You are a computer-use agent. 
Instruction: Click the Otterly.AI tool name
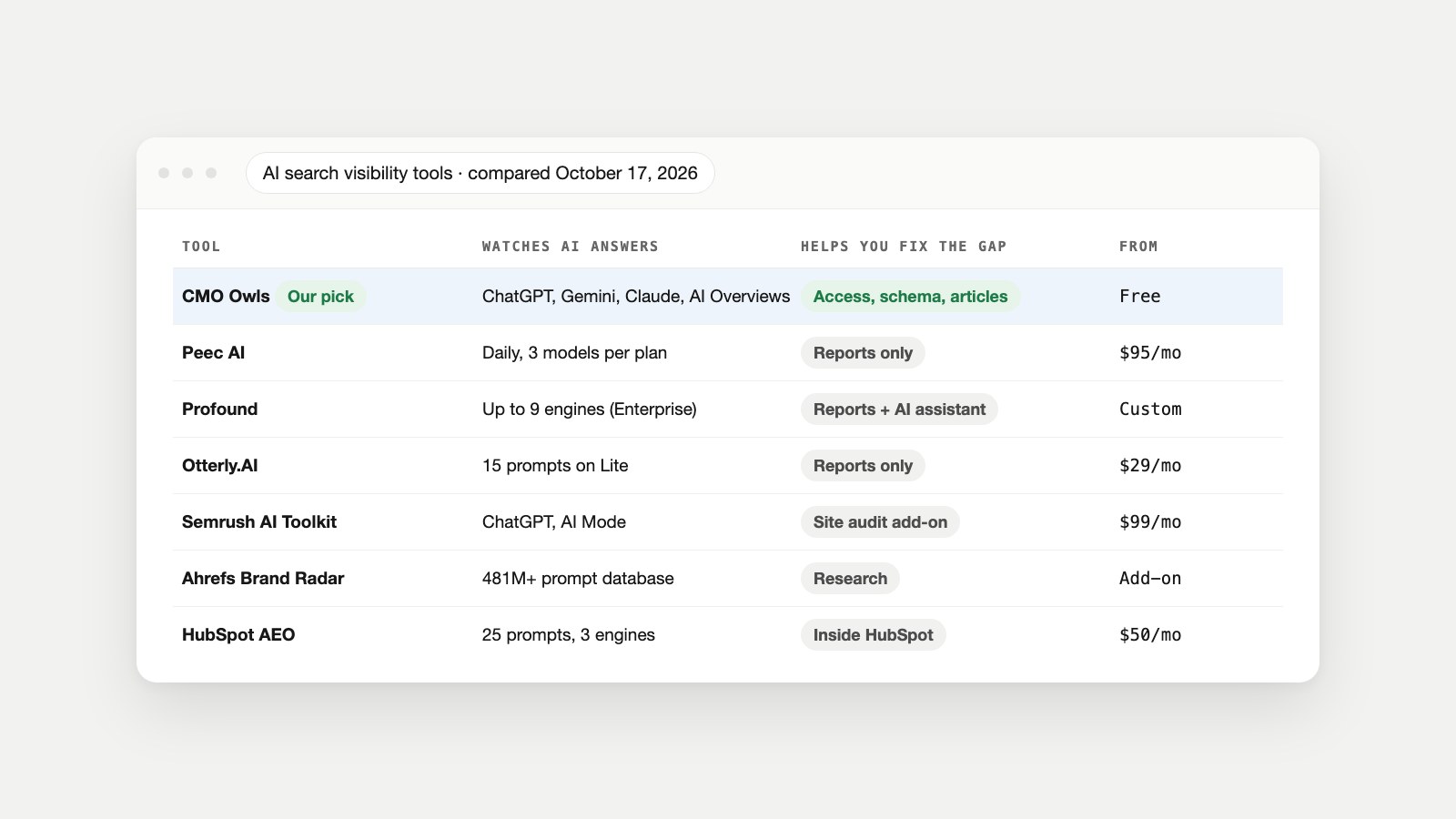pos(219,466)
